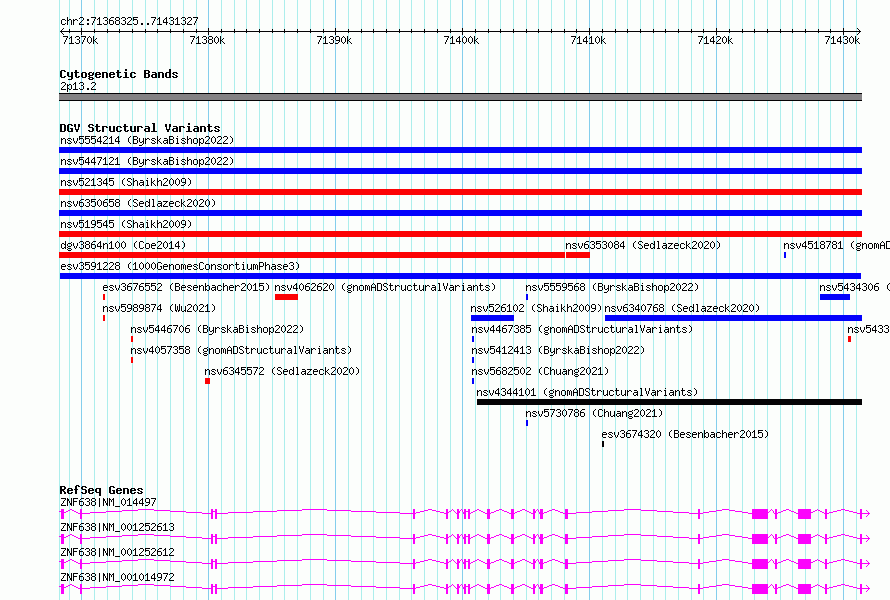Click the Cytogenetic Bands track title
890x600 pixels.
coord(119,74)
